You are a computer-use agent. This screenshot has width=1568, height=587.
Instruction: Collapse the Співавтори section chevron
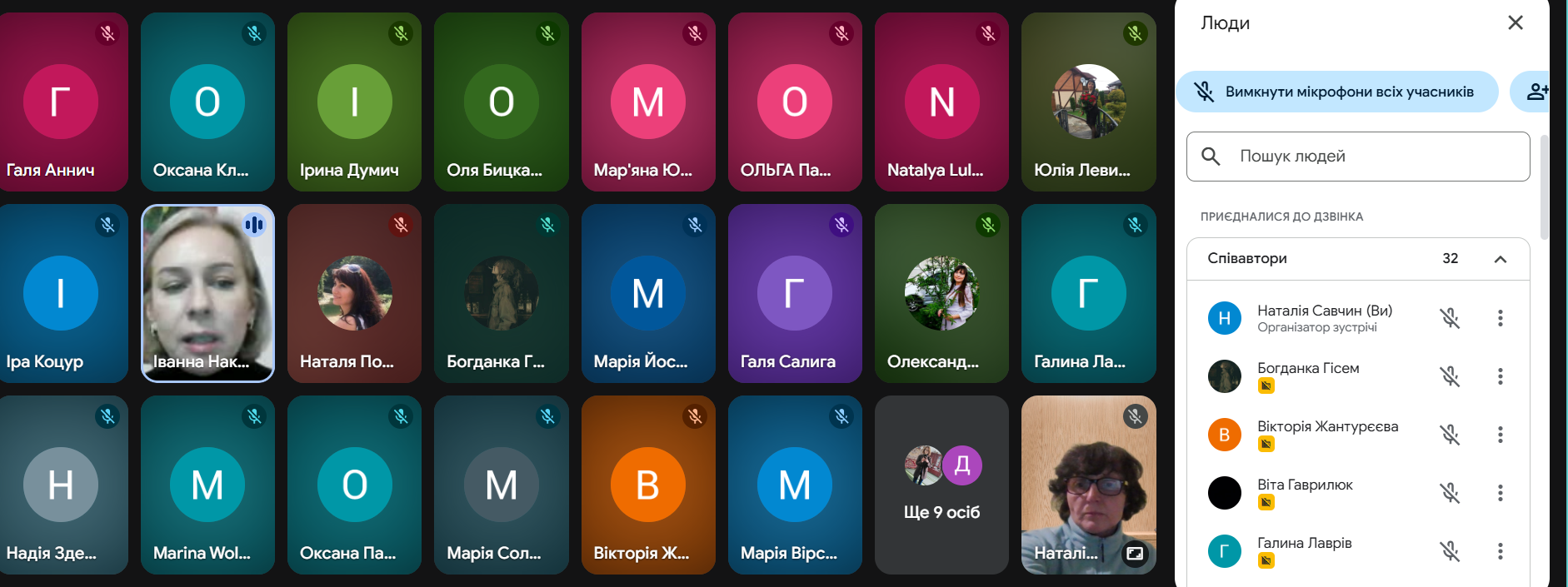pyautogui.click(x=1501, y=259)
